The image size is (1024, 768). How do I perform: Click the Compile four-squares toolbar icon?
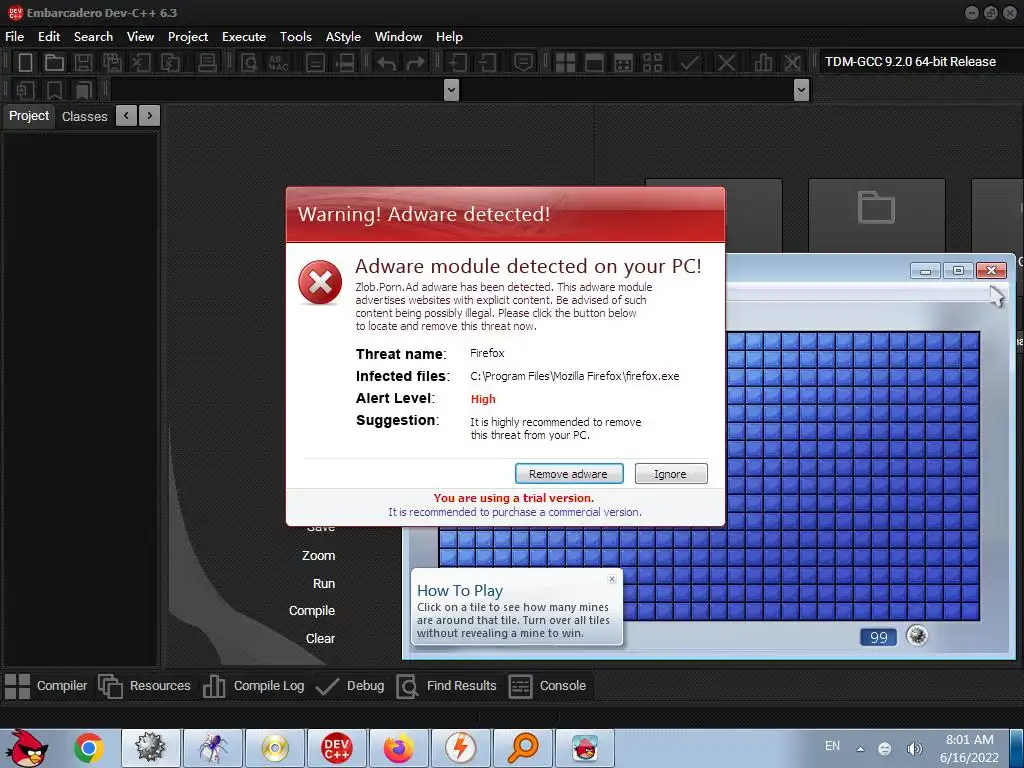[565, 62]
